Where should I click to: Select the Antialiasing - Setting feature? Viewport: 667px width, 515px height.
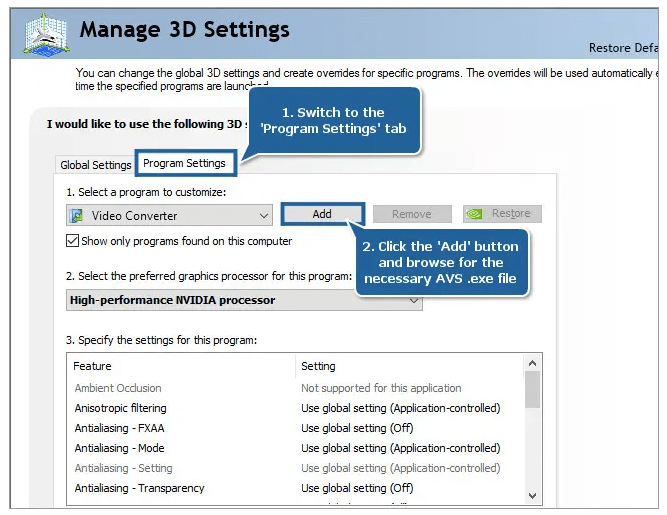pos(123,468)
